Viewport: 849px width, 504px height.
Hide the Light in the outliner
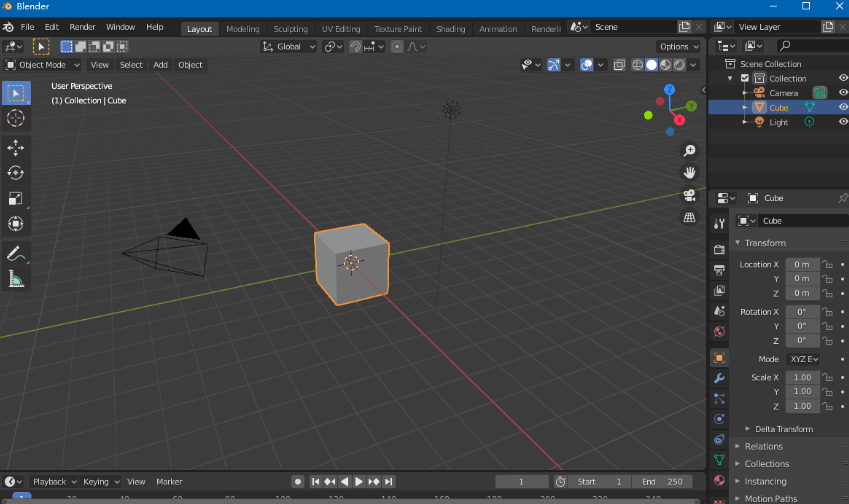click(x=842, y=122)
